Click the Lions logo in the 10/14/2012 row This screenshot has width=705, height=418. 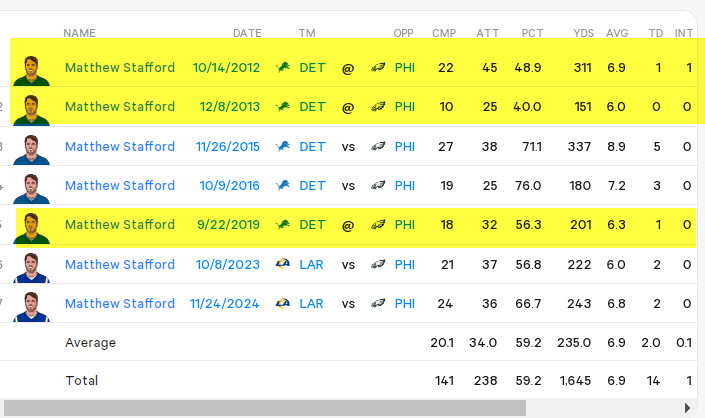pos(283,67)
